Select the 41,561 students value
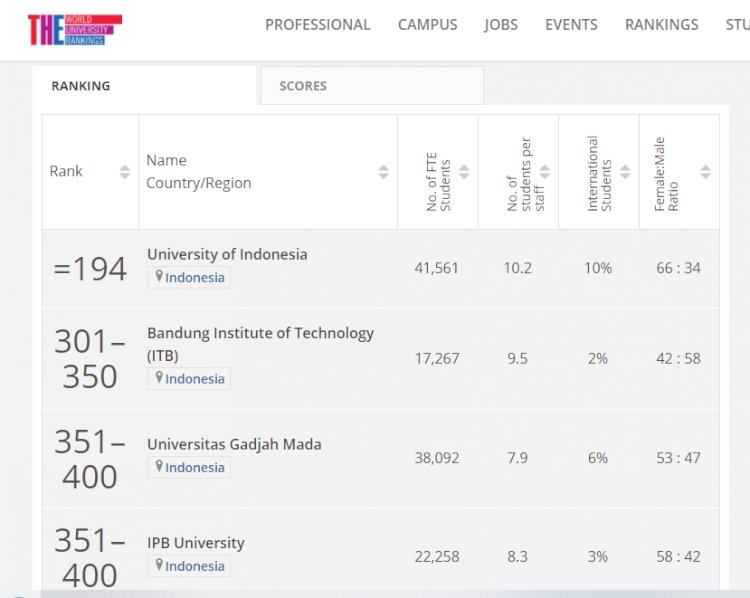 [x=437, y=268]
